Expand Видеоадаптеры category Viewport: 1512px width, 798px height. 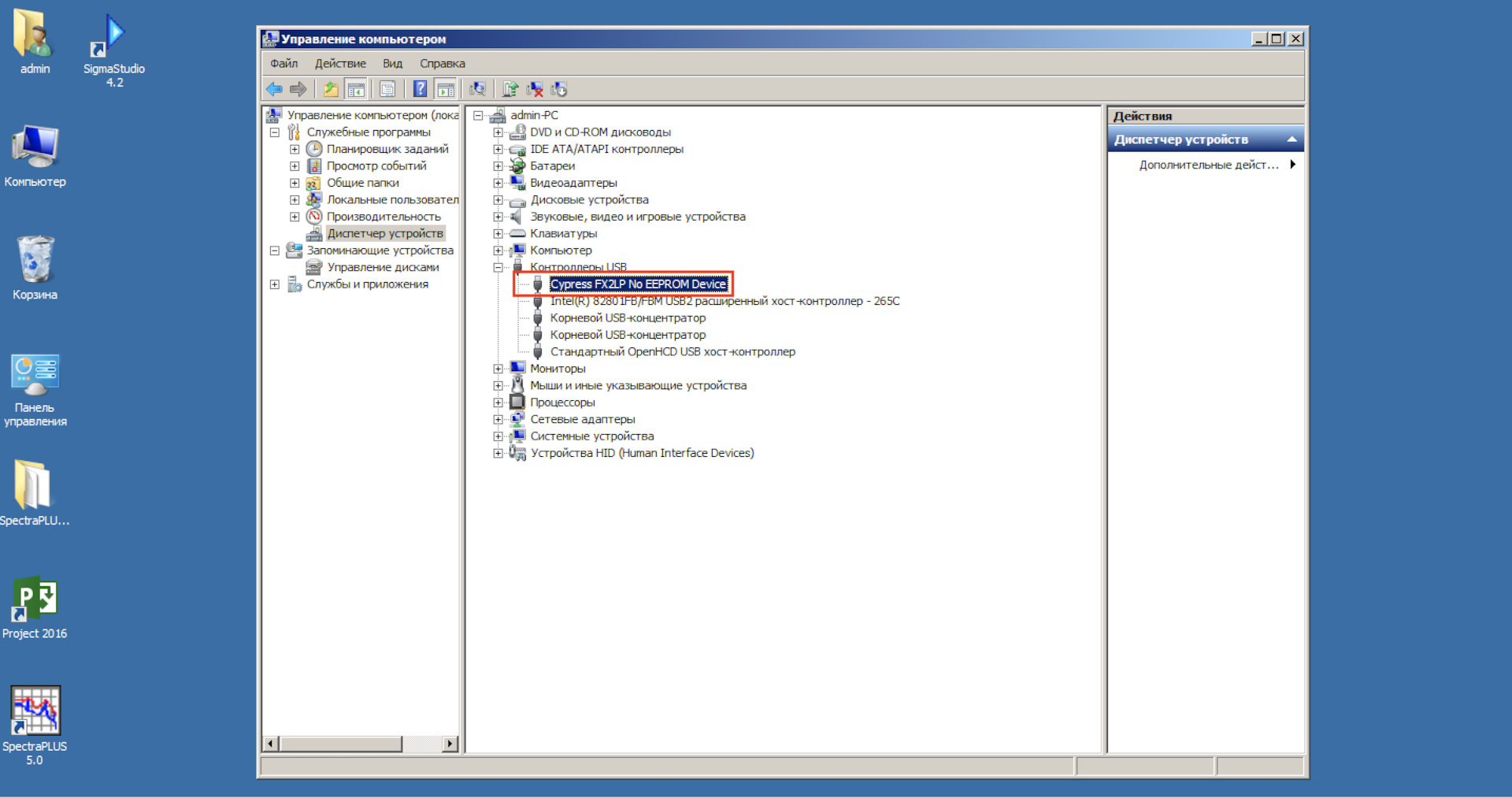click(x=498, y=183)
